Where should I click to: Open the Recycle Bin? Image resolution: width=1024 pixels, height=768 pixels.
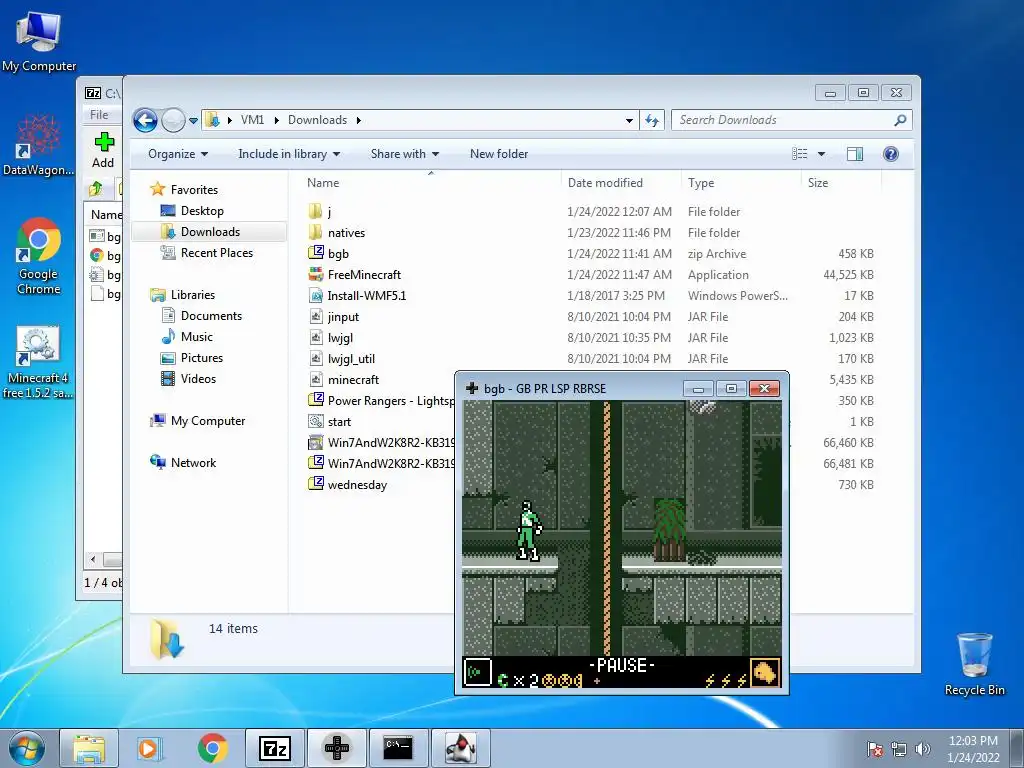pyautogui.click(x=974, y=664)
